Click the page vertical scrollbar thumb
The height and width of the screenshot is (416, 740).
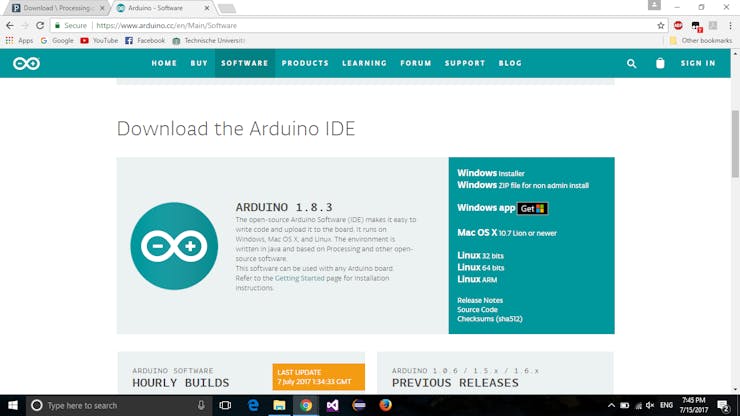(735, 144)
